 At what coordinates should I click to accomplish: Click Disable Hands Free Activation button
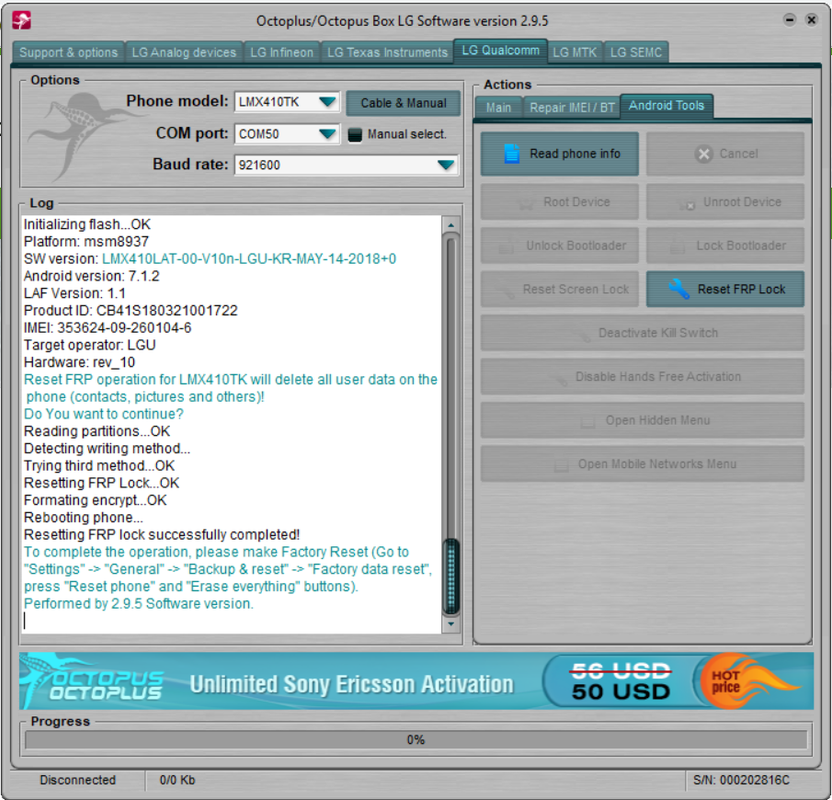coord(643,377)
